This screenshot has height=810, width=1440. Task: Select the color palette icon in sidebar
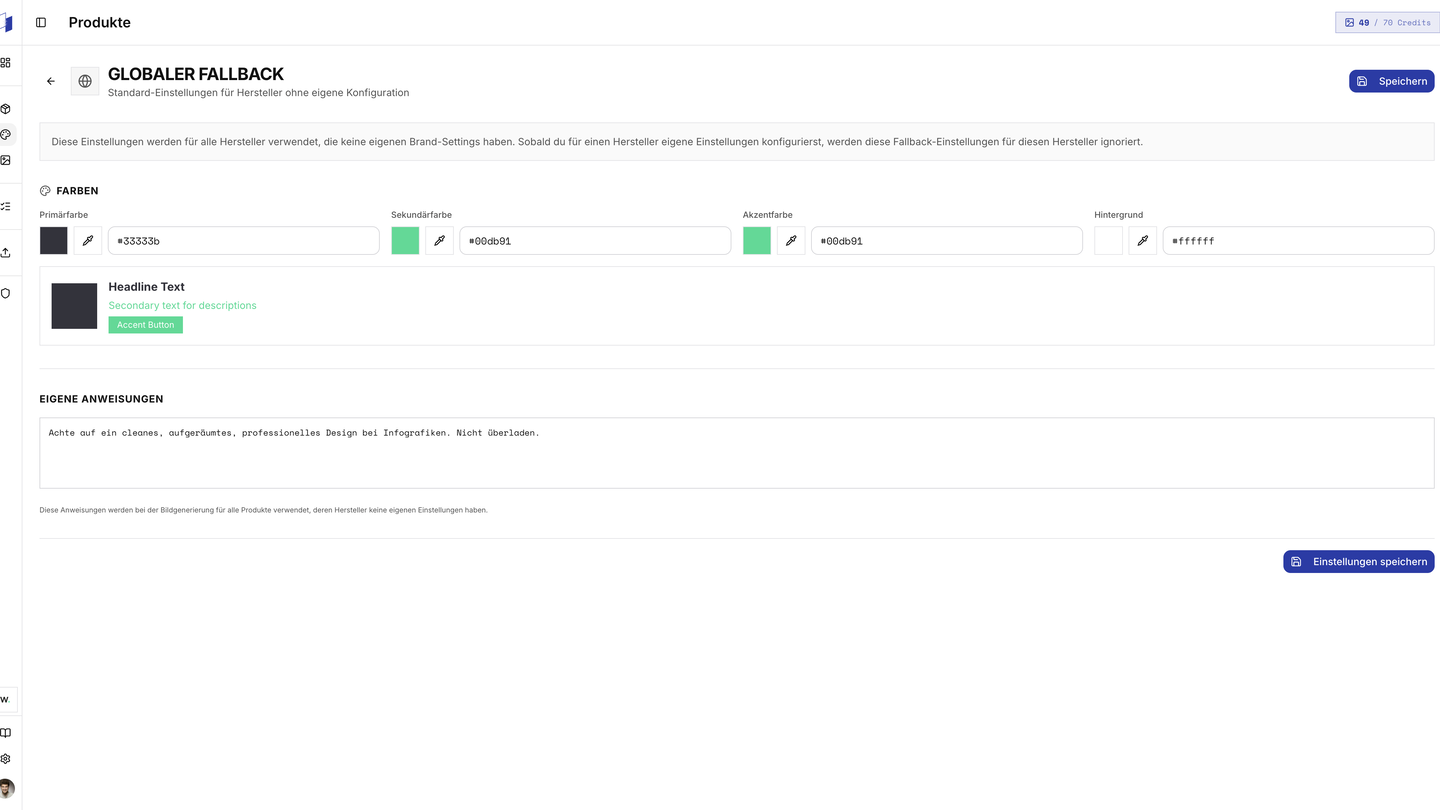point(5,134)
